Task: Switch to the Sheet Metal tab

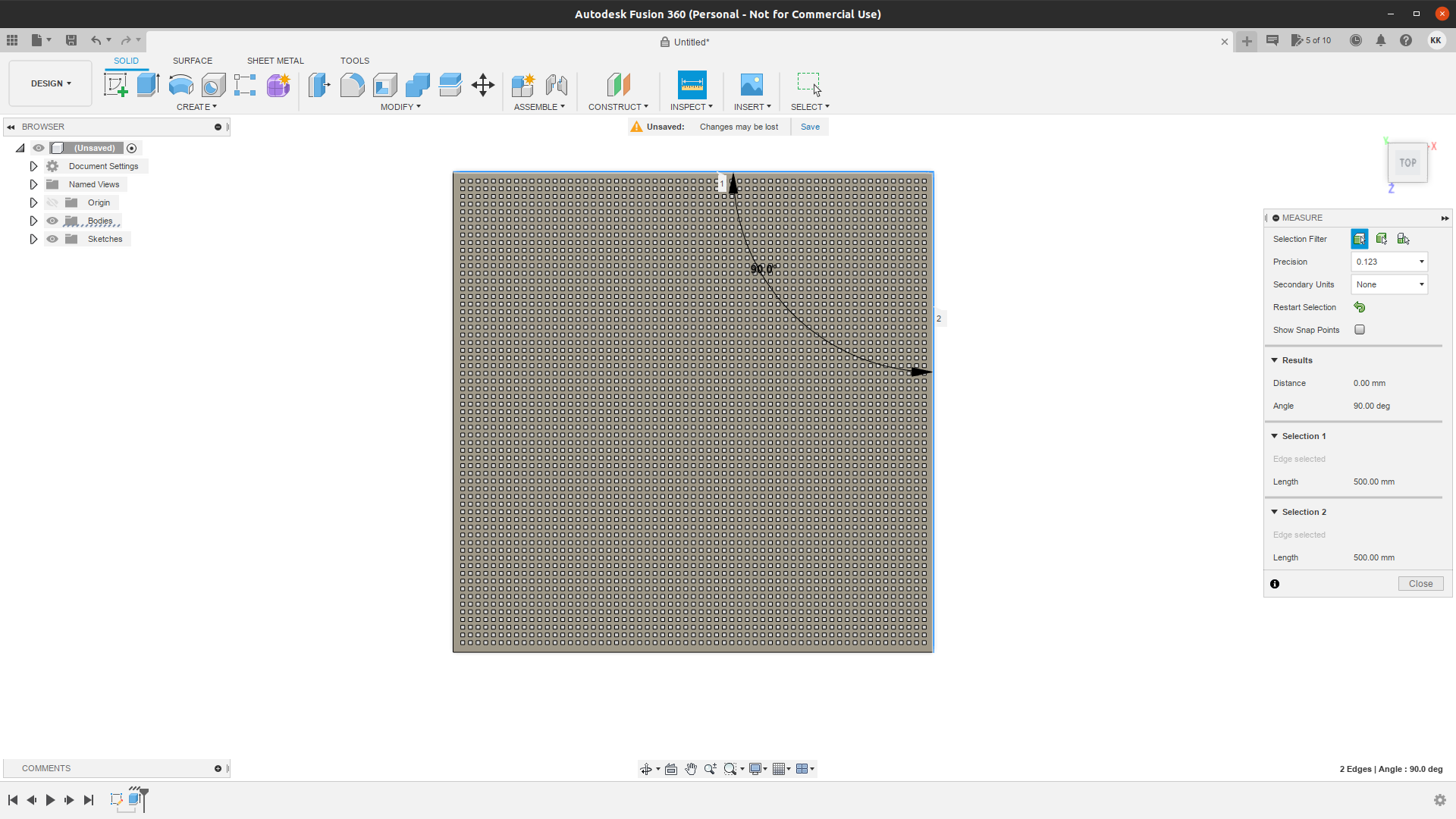Action: pyautogui.click(x=275, y=61)
